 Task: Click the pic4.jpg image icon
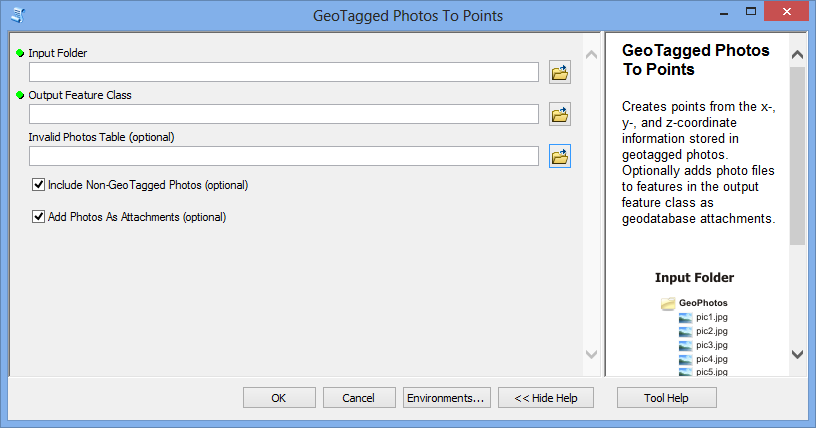coord(685,360)
